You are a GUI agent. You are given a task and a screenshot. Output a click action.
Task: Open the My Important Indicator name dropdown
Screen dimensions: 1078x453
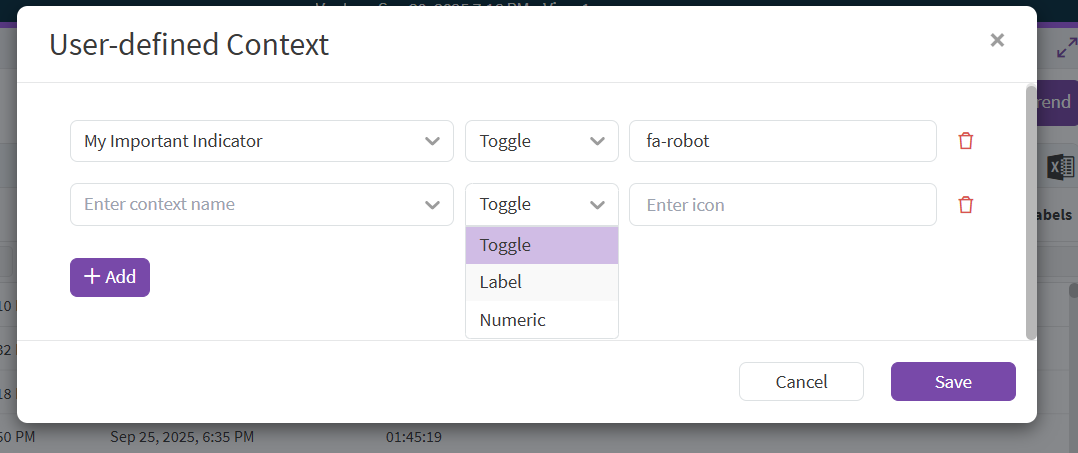point(432,141)
